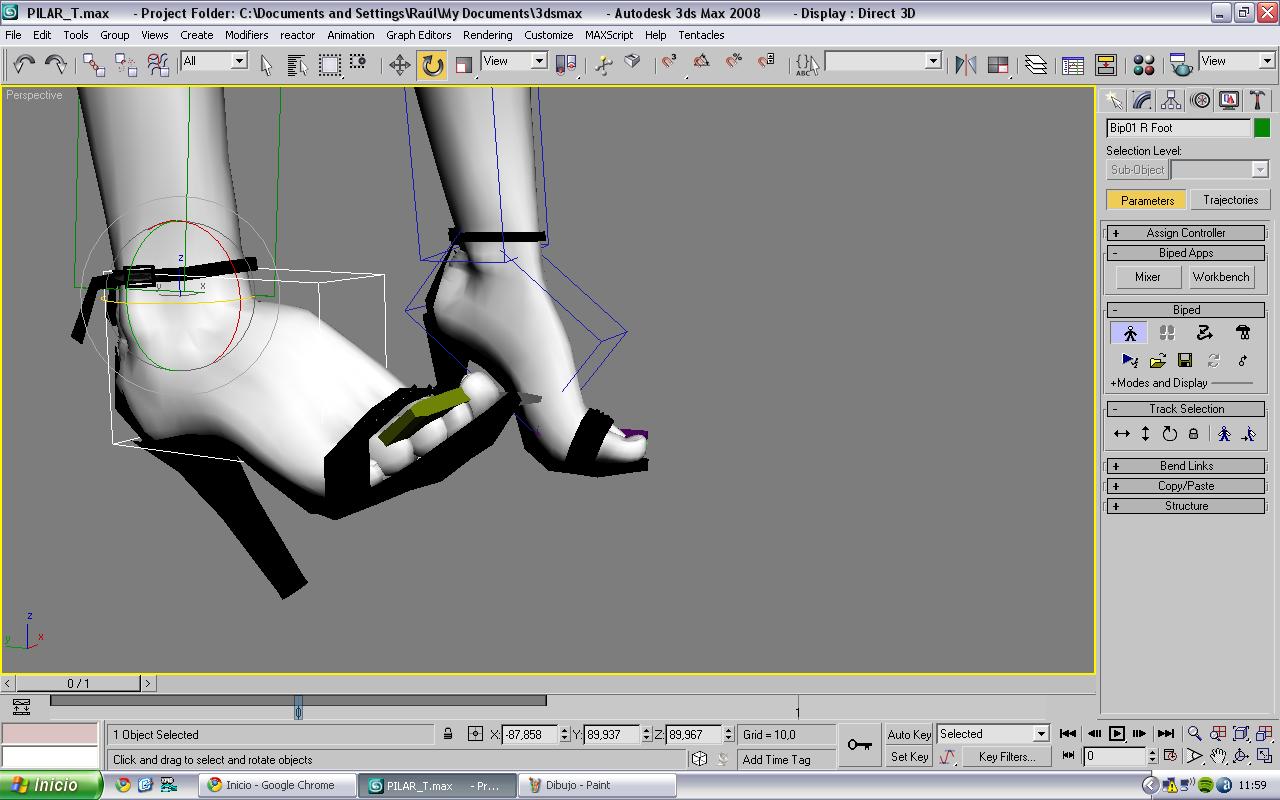Toggle the Selection Lock padlock
This screenshot has width=1280, height=800.
pyautogui.click(x=448, y=734)
